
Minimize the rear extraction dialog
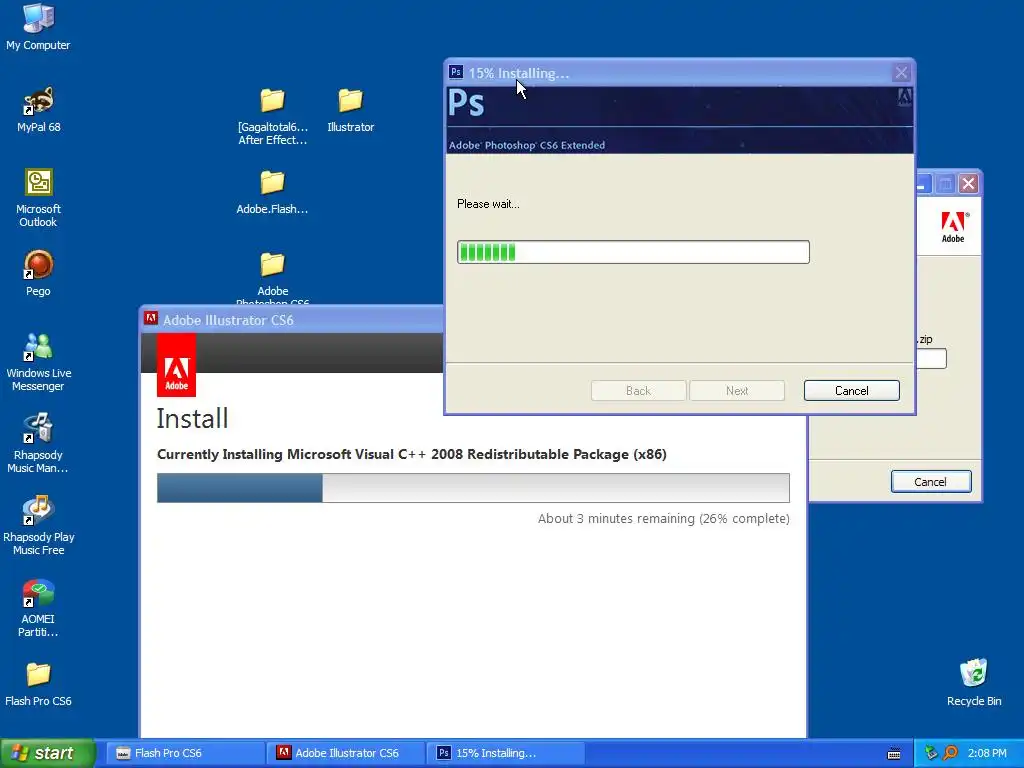[922, 184]
